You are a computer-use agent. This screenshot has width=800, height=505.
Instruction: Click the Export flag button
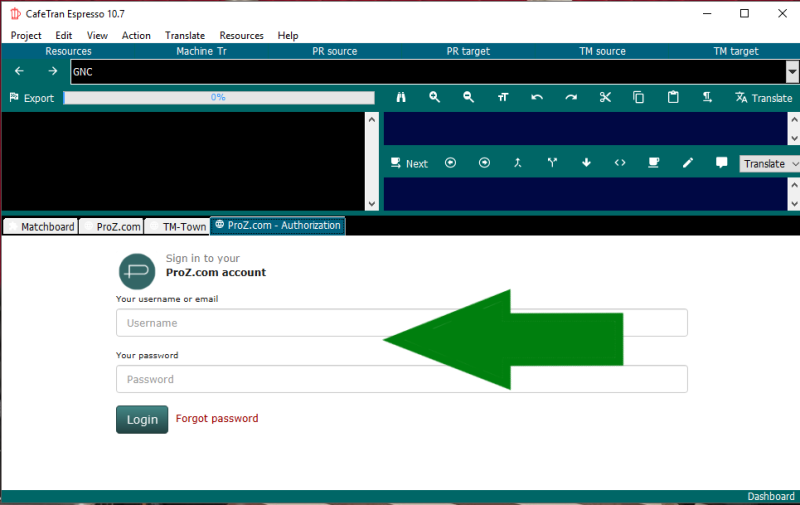[x=32, y=98]
